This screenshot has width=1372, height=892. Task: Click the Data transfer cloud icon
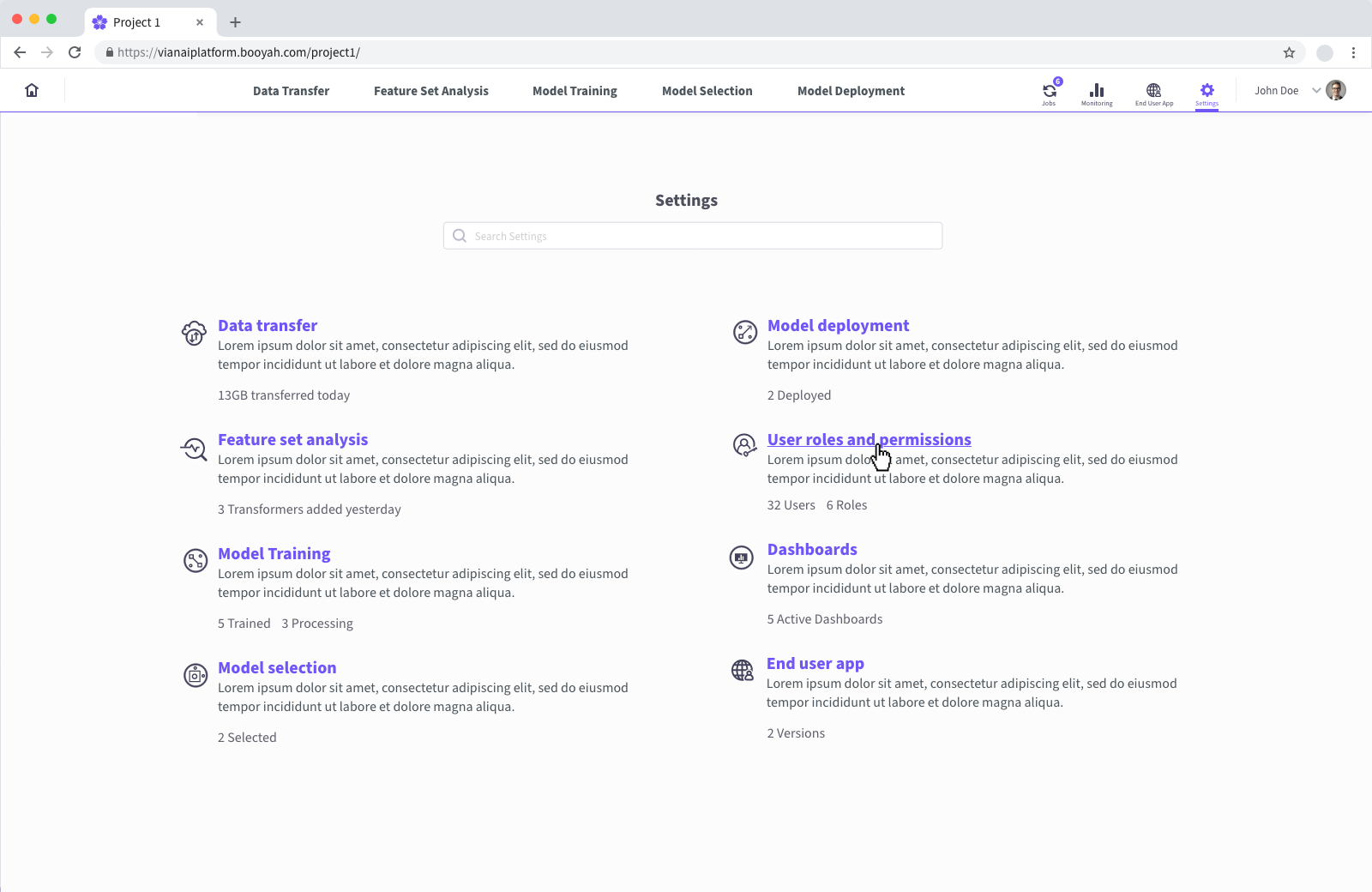click(195, 333)
